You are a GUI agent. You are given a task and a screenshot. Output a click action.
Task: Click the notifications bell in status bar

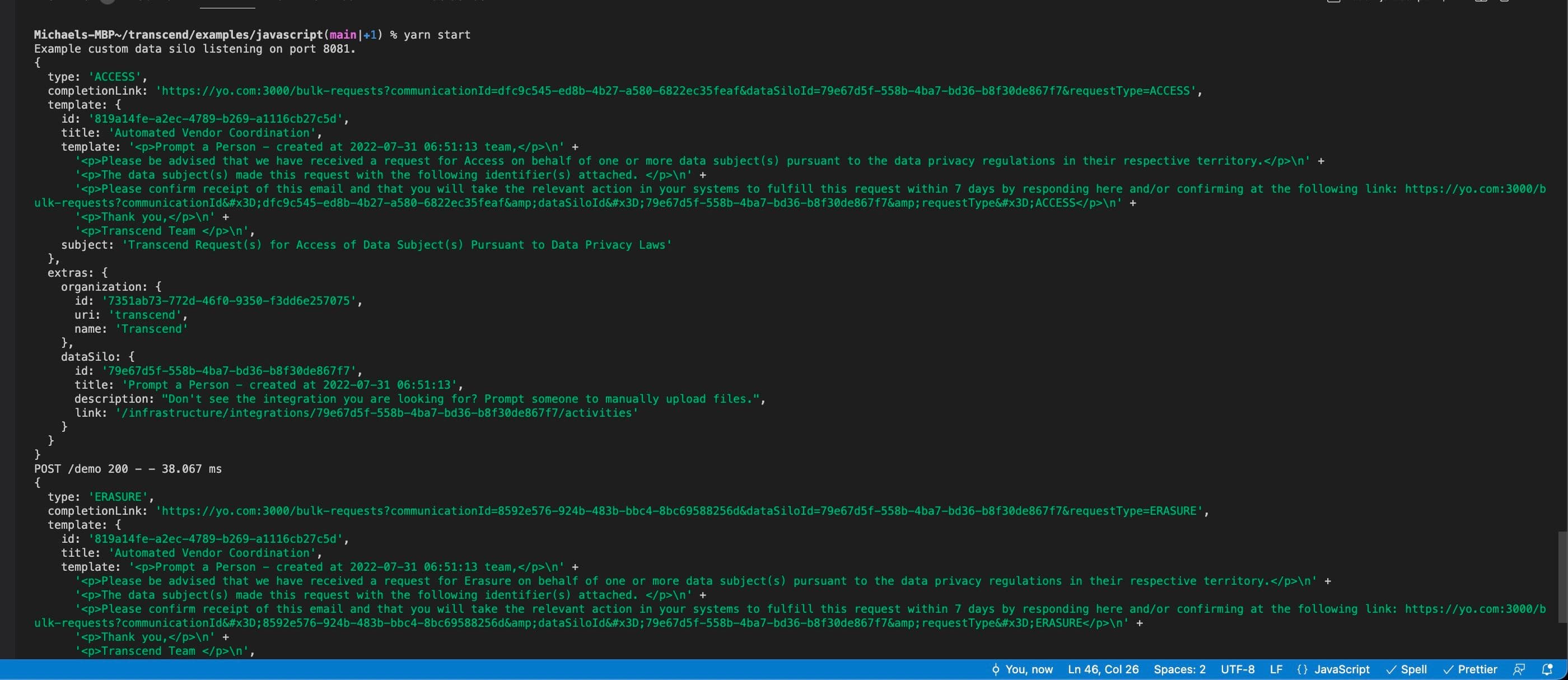1547,669
